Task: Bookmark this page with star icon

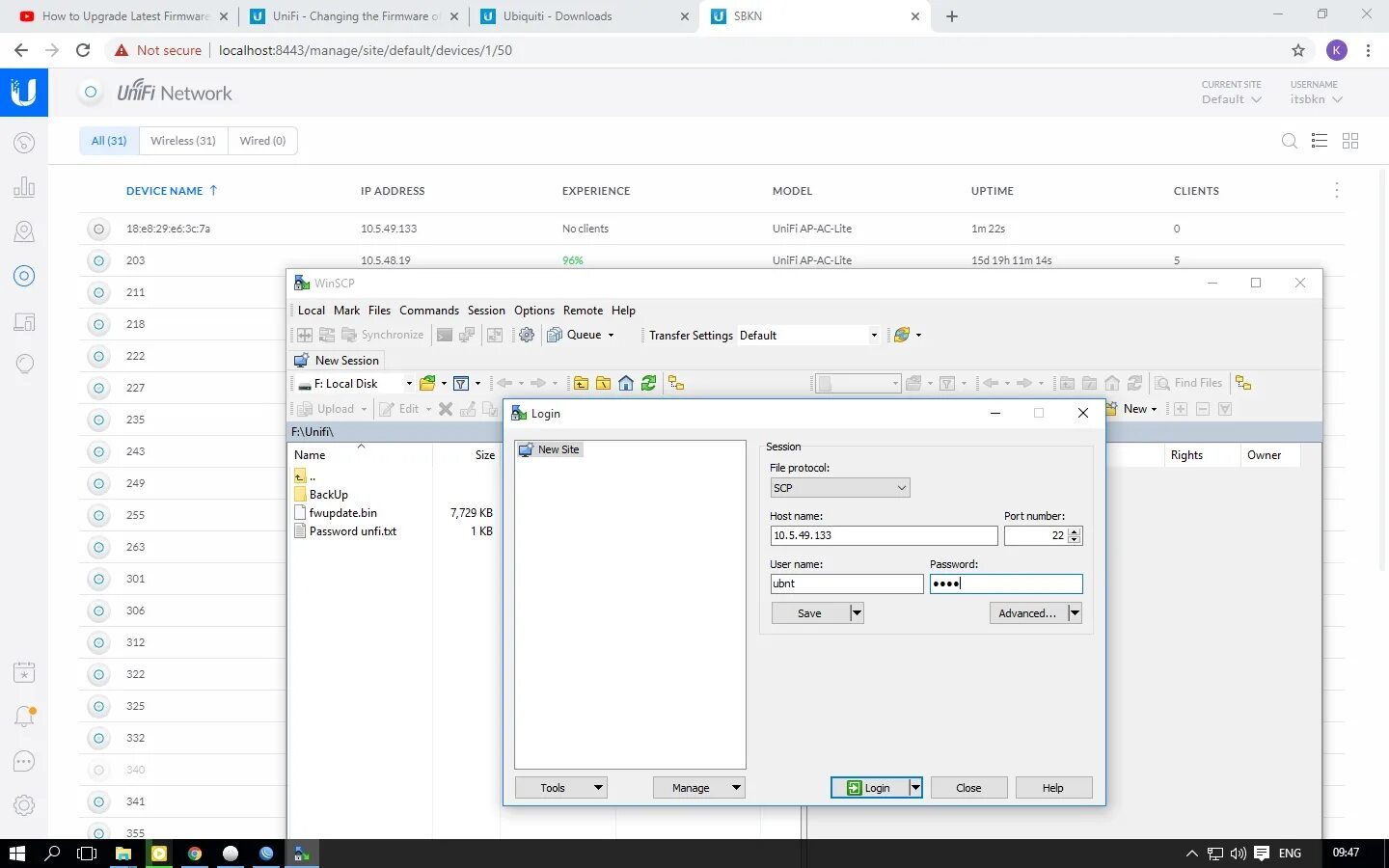Action: 1298,50
